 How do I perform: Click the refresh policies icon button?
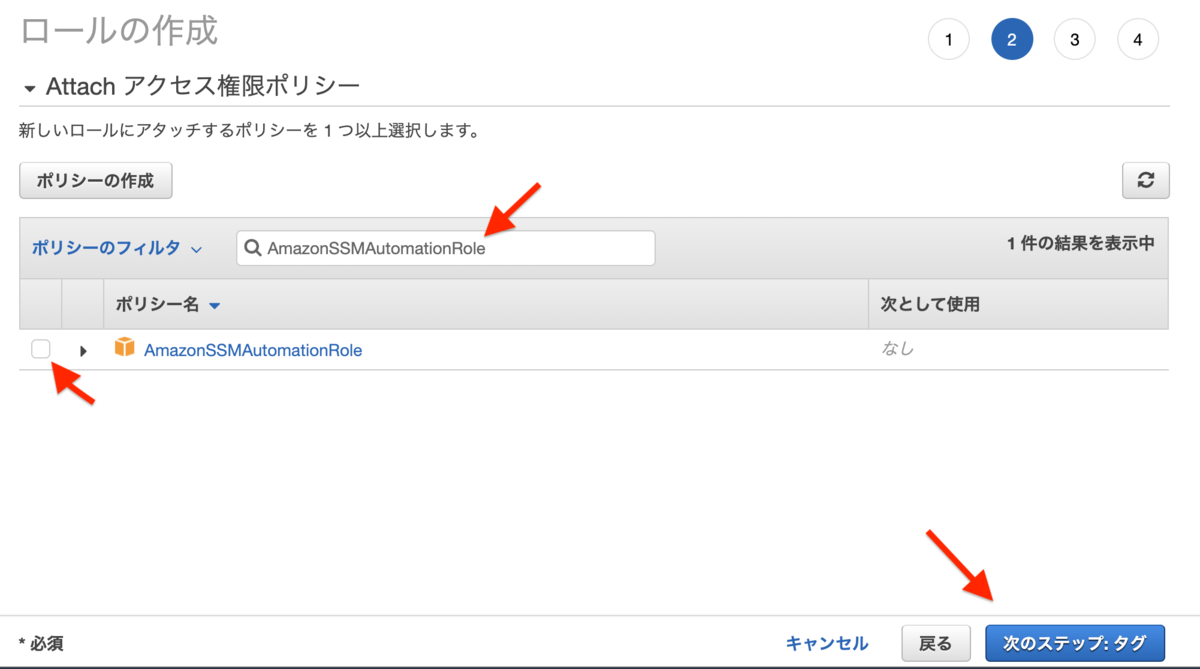1145,181
